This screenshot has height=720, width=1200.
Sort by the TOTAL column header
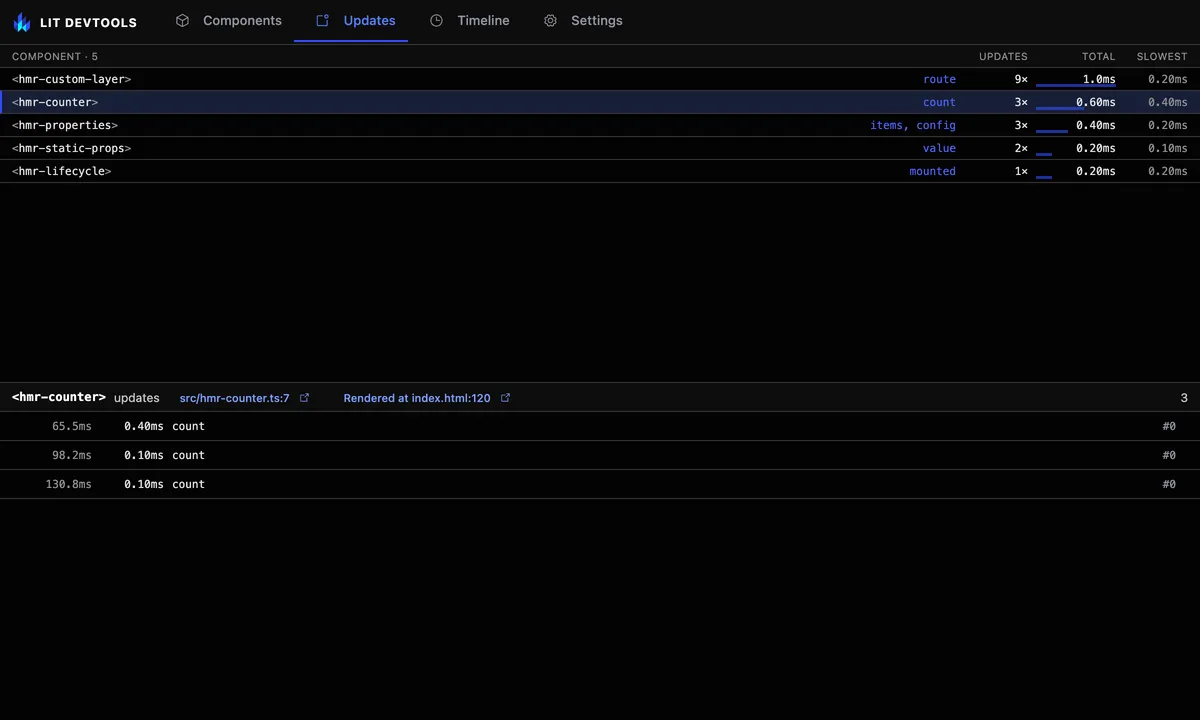(1098, 57)
